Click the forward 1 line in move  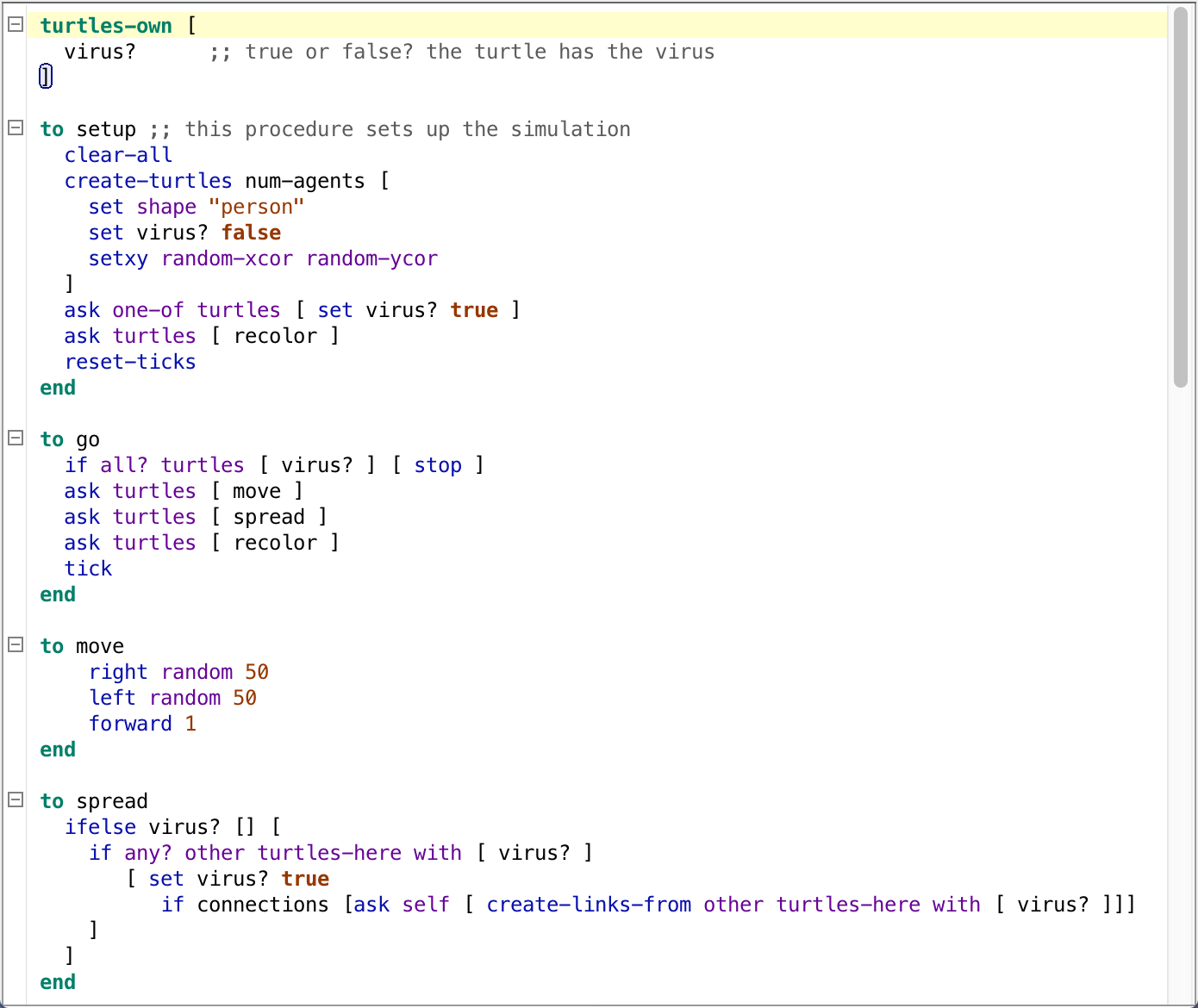(x=142, y=723)
